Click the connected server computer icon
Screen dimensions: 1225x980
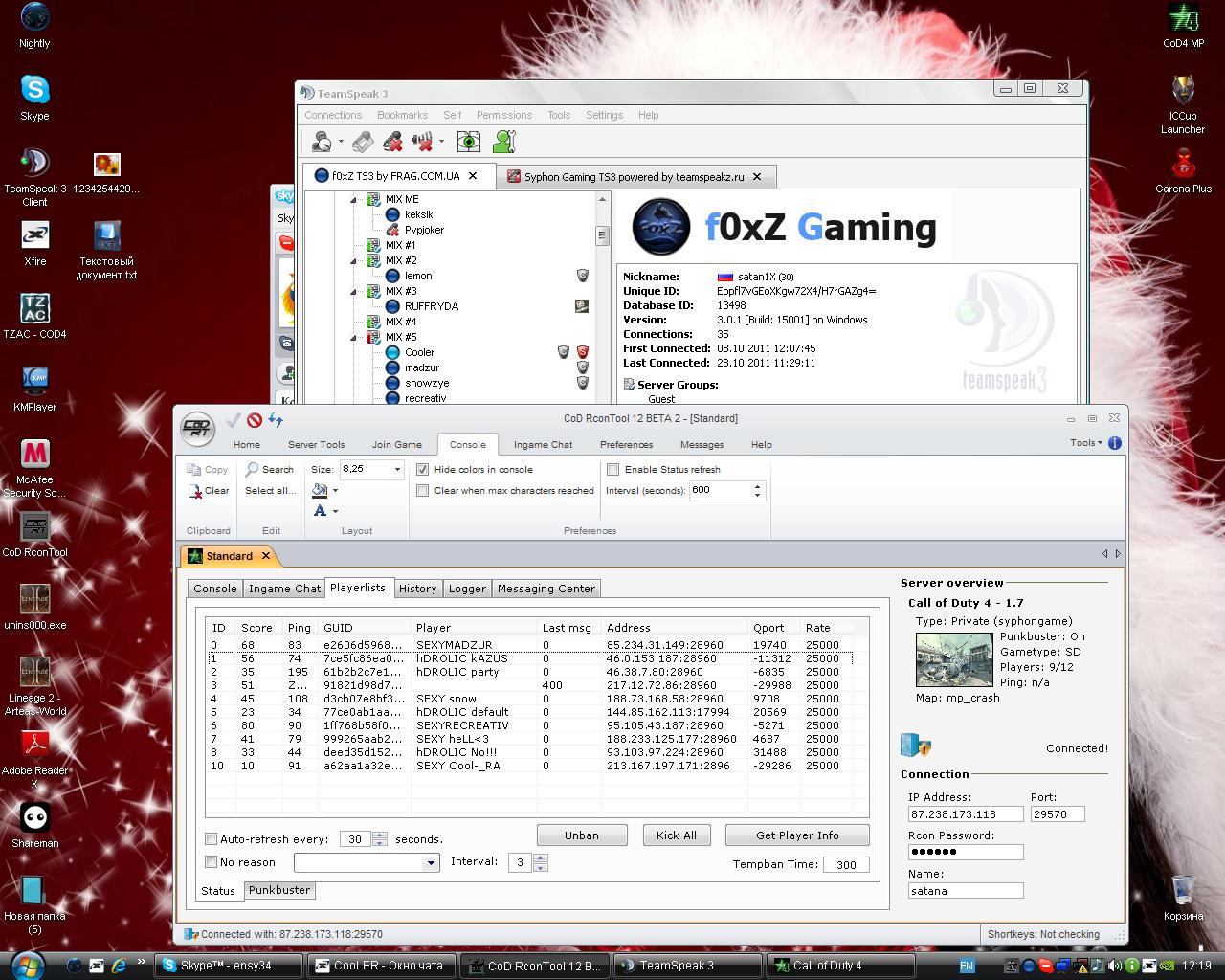pos(915,746)
